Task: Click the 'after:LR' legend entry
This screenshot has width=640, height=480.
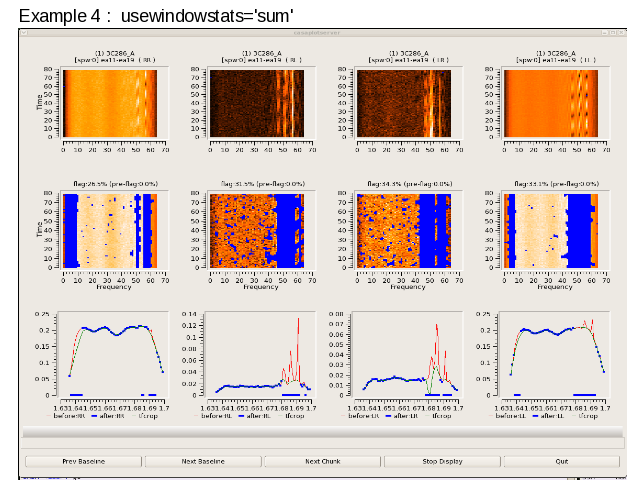Action: [x=402, y=416]
